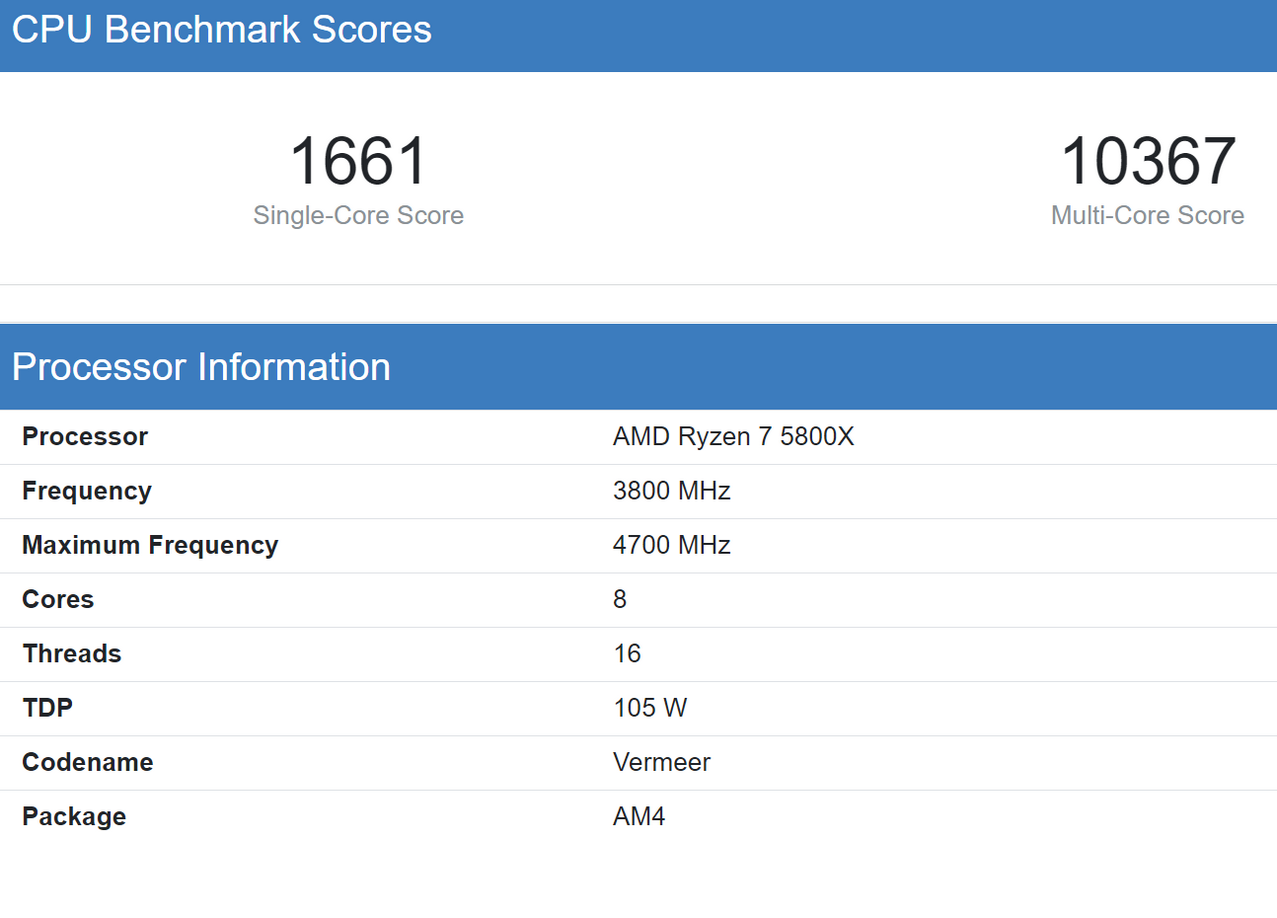Select the 4700 MHz value
This screenshot has height=918, width=1277.
672,545
